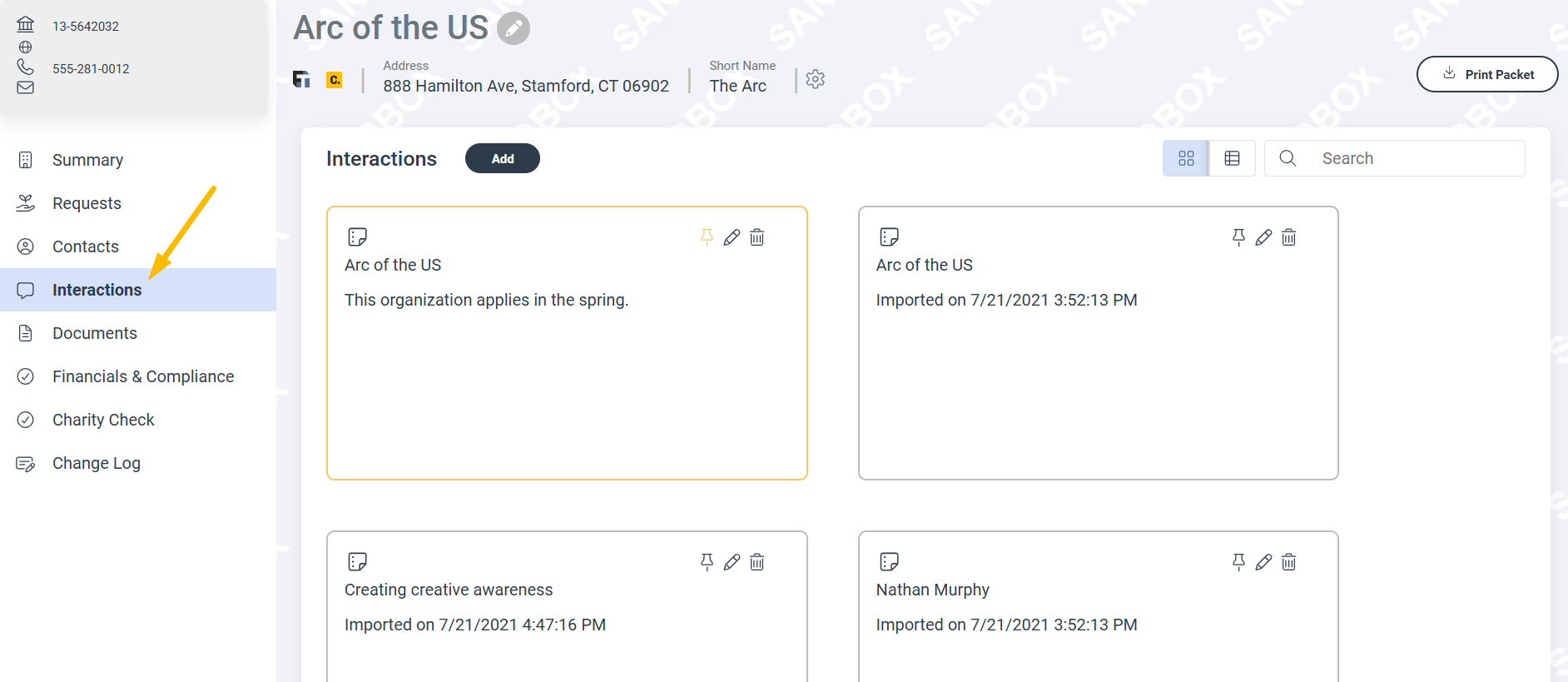The image size is (1568, 682).
Task: Click note icon on 'applies in the spring' card
Action: [x=358, y=237]
